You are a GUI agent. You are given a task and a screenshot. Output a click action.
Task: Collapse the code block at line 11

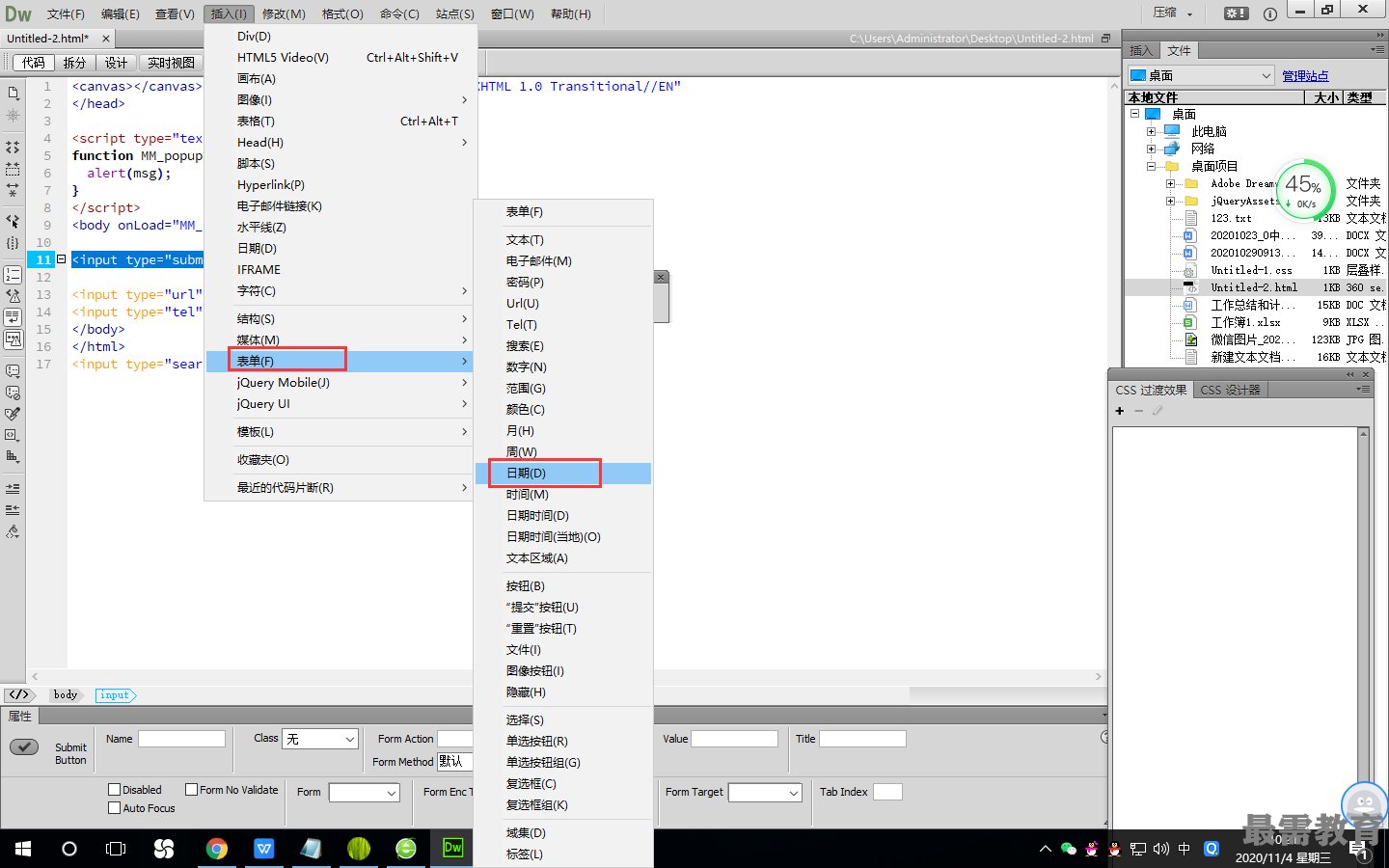61,259
